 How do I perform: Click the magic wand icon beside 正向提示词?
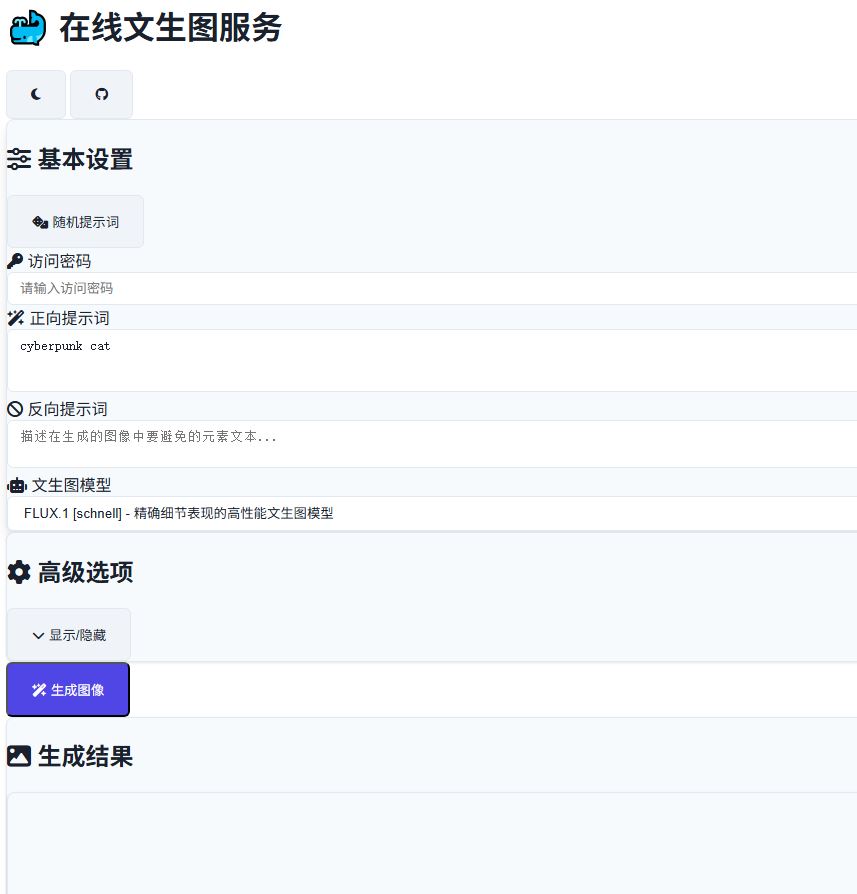point(16,318)
